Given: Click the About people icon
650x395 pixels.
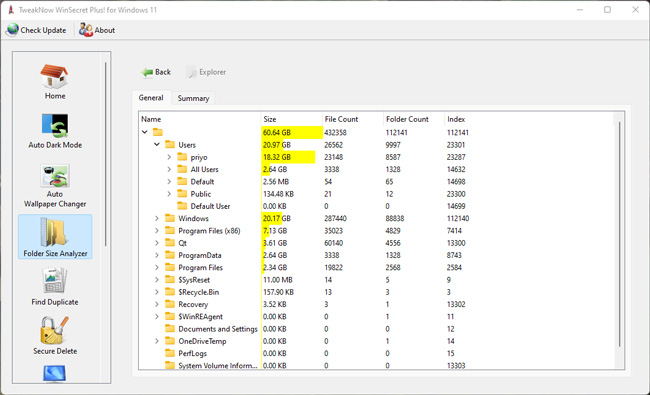Looking at the screenshot, I should (x=86, y=30).
